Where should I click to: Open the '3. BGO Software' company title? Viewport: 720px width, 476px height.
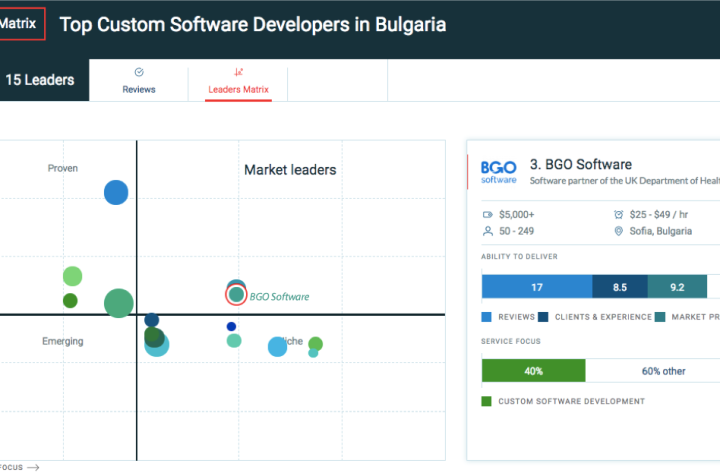(x=581, y=164)
